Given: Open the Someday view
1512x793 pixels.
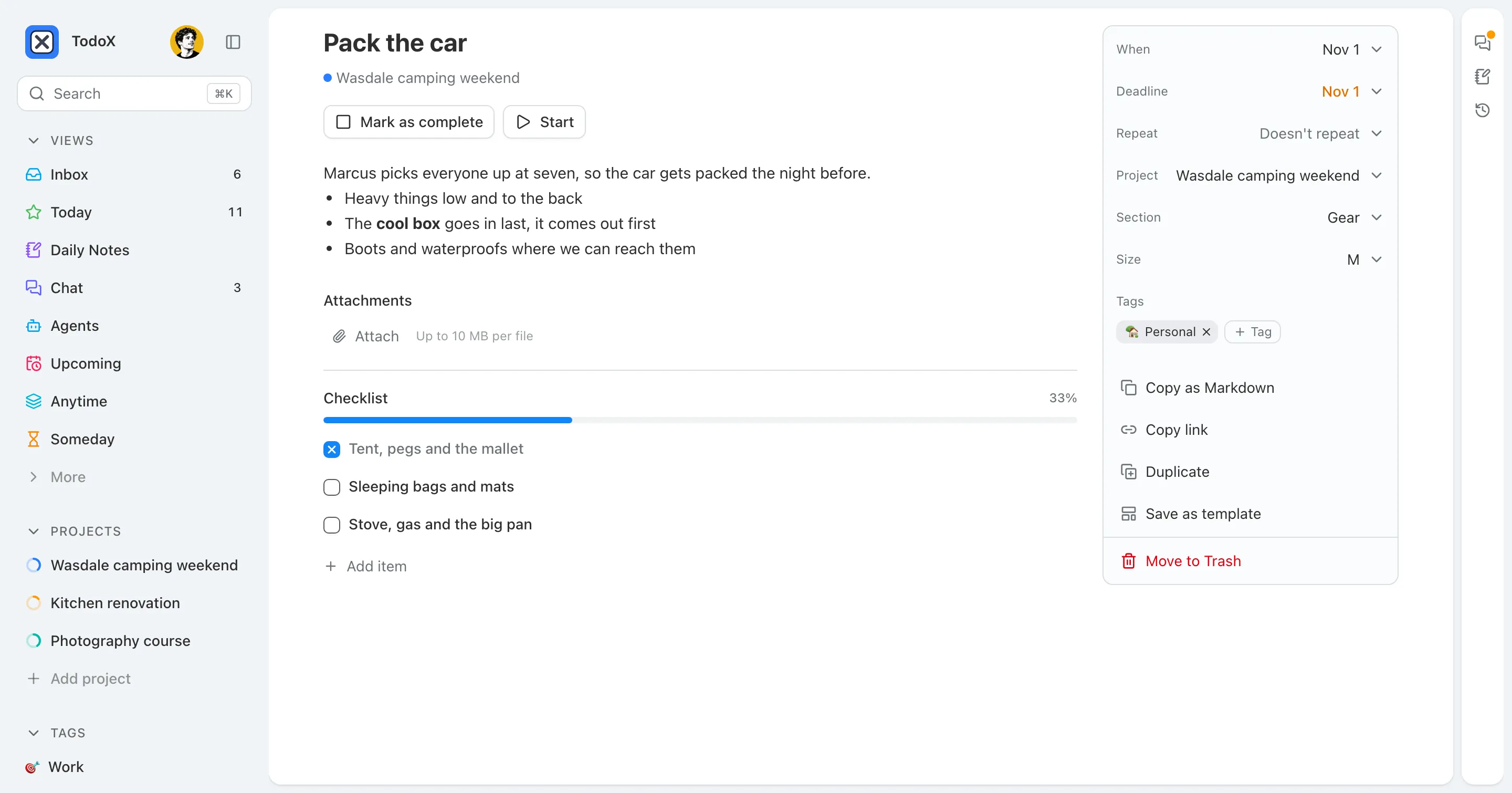Looking at the screenshot, I should 134,439.
